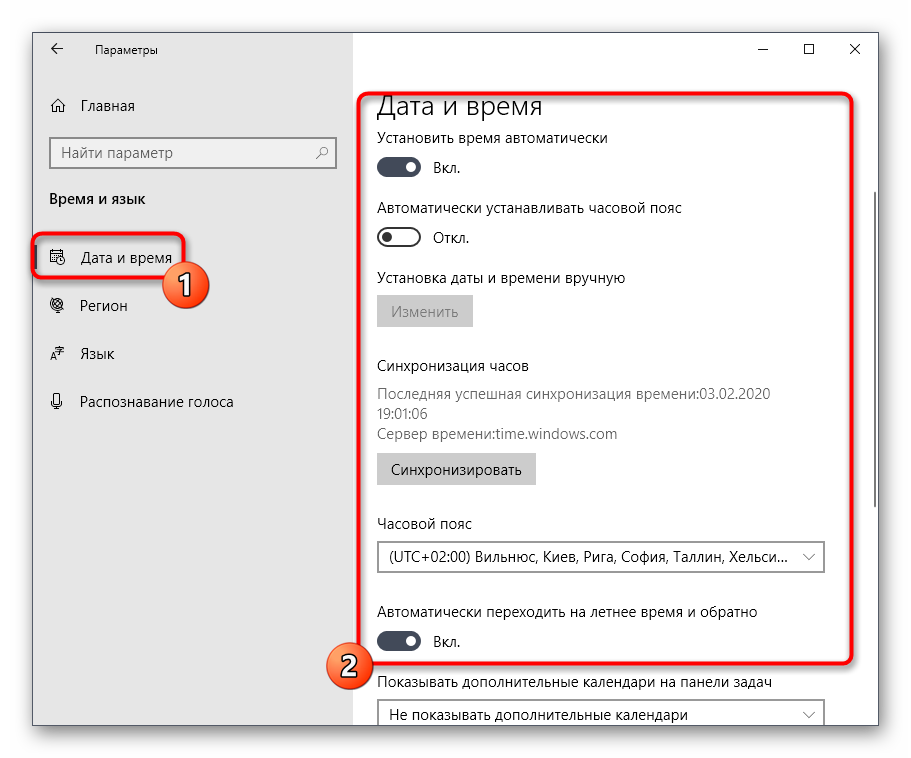Enable Автоматически устанавливать часовой пояс switch
Image resolution: width=911 pixels, height=758 pixels.
tap(399, 238)
